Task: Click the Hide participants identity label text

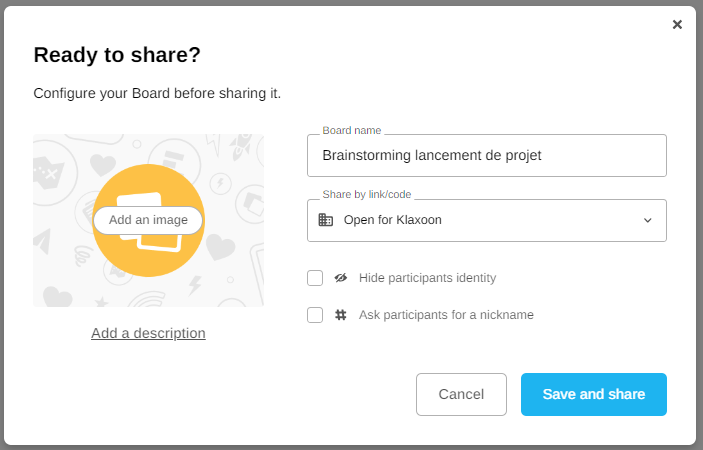Action: coord(427,278)
